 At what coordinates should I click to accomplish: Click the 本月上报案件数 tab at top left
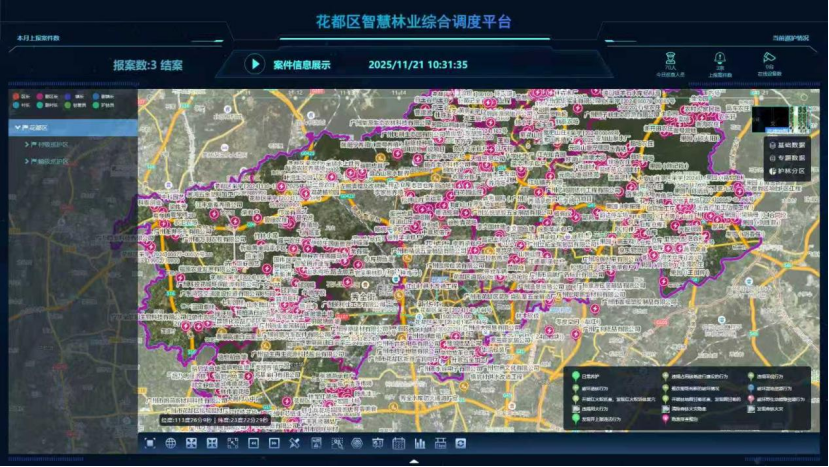pyautogui.click(x=38, y=38)
